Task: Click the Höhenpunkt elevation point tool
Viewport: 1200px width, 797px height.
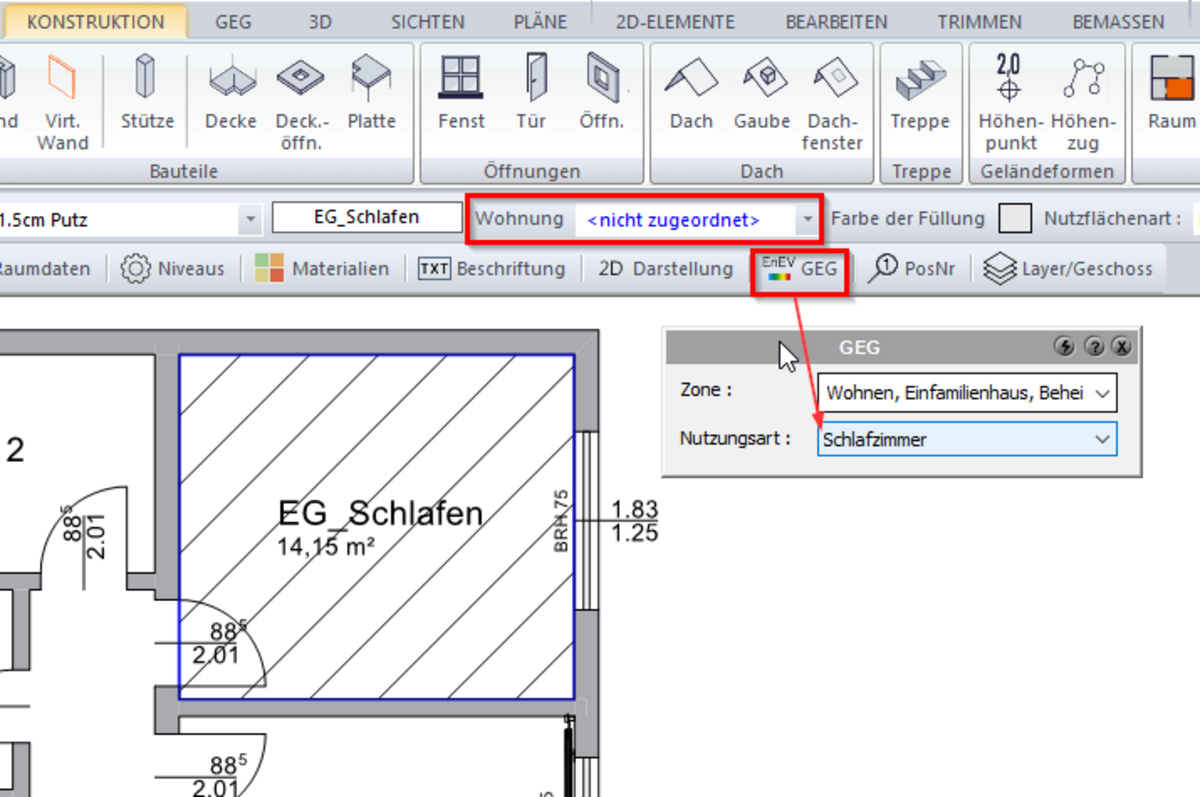Action: 1010,102
